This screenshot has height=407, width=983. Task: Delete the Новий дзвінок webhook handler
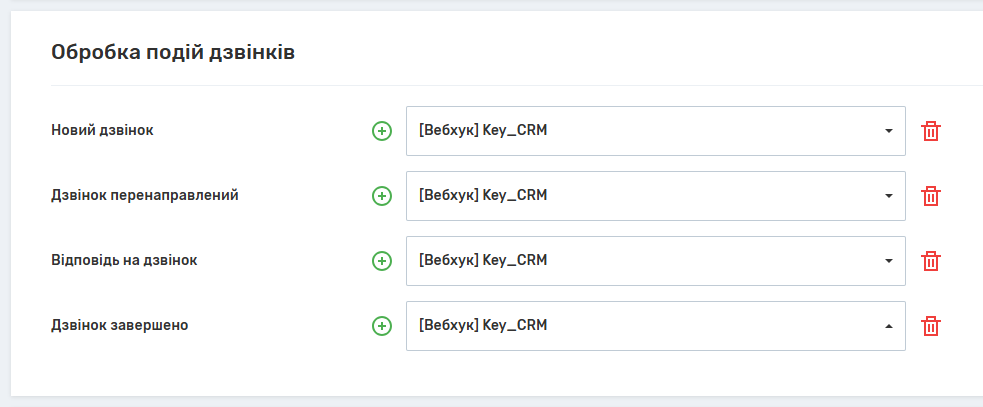(x=931, y=131)
